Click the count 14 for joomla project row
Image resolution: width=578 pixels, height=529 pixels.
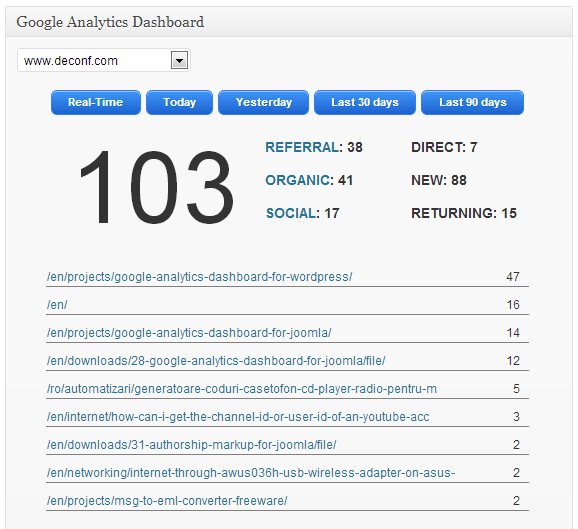point(513,333)
